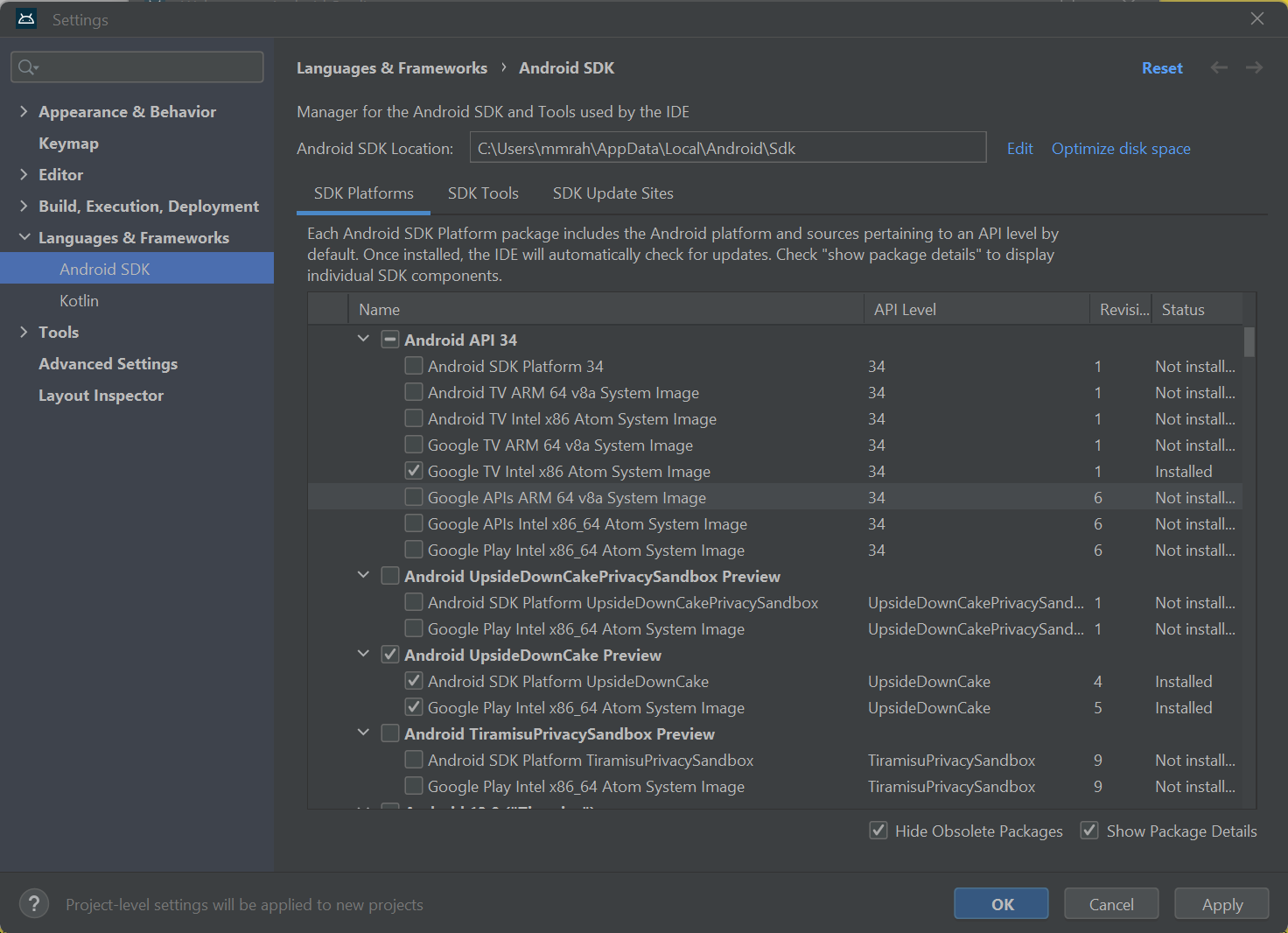Uncheck Android UpsideDownCake Preview group checkbox
Screen dimensions: 1288x933
point(390,655)
